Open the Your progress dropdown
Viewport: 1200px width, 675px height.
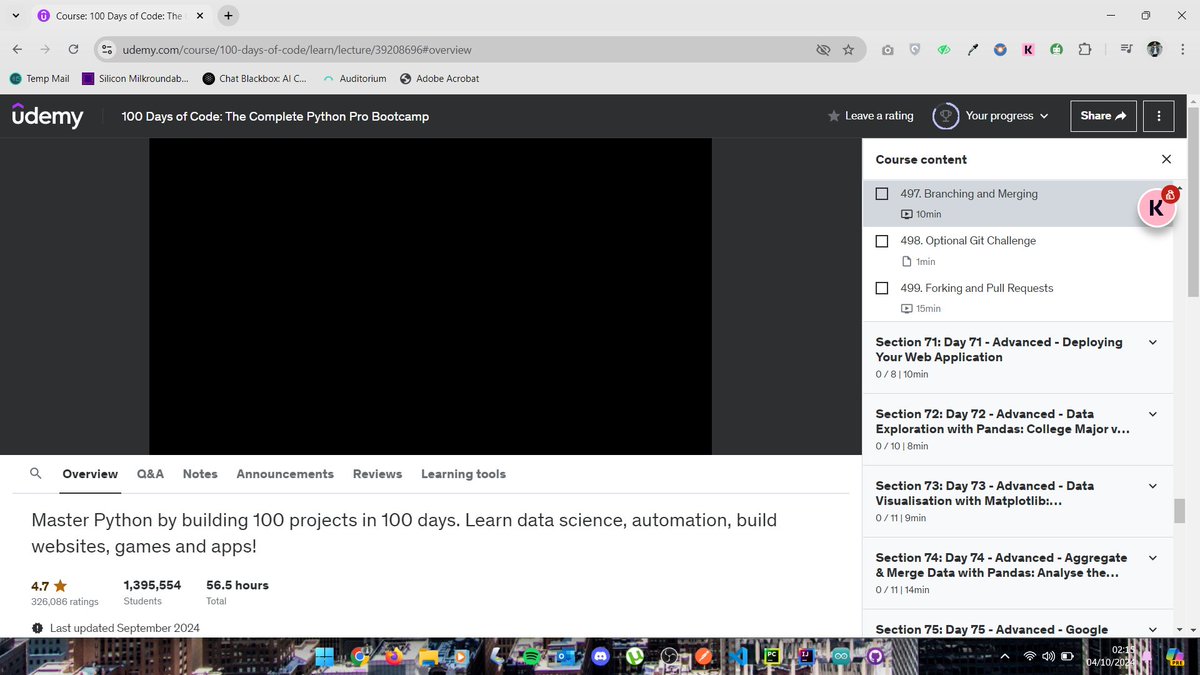point(1007,116)
